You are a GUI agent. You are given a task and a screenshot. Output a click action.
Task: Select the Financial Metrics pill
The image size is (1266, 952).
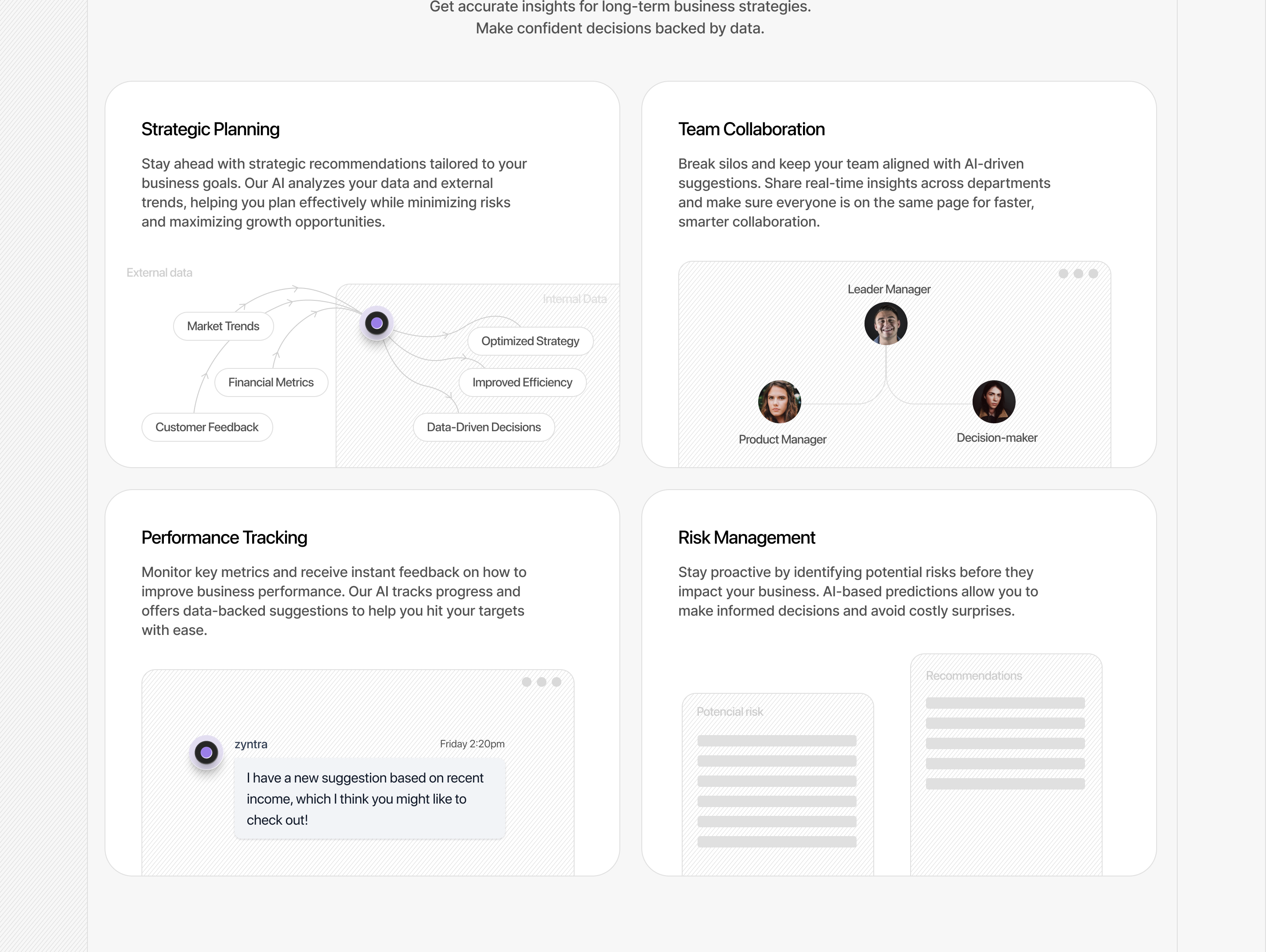point(271,382)
